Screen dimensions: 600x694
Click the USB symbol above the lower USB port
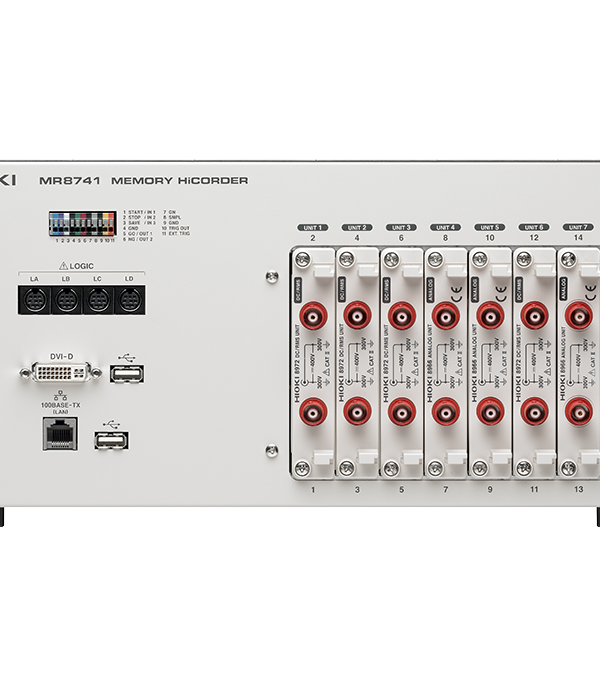click(x=111, y=424)
